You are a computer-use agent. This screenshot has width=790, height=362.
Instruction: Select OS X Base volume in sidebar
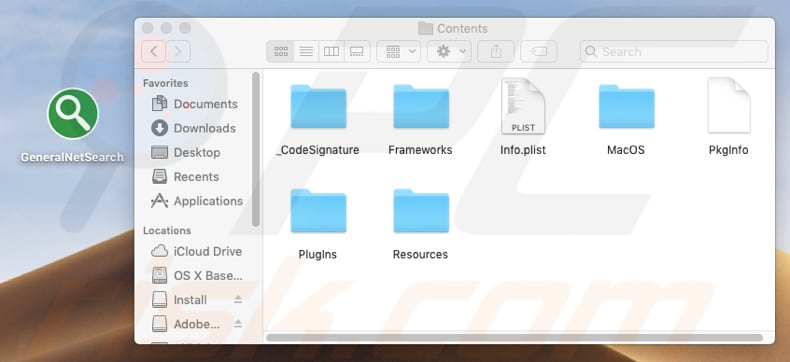196,275
